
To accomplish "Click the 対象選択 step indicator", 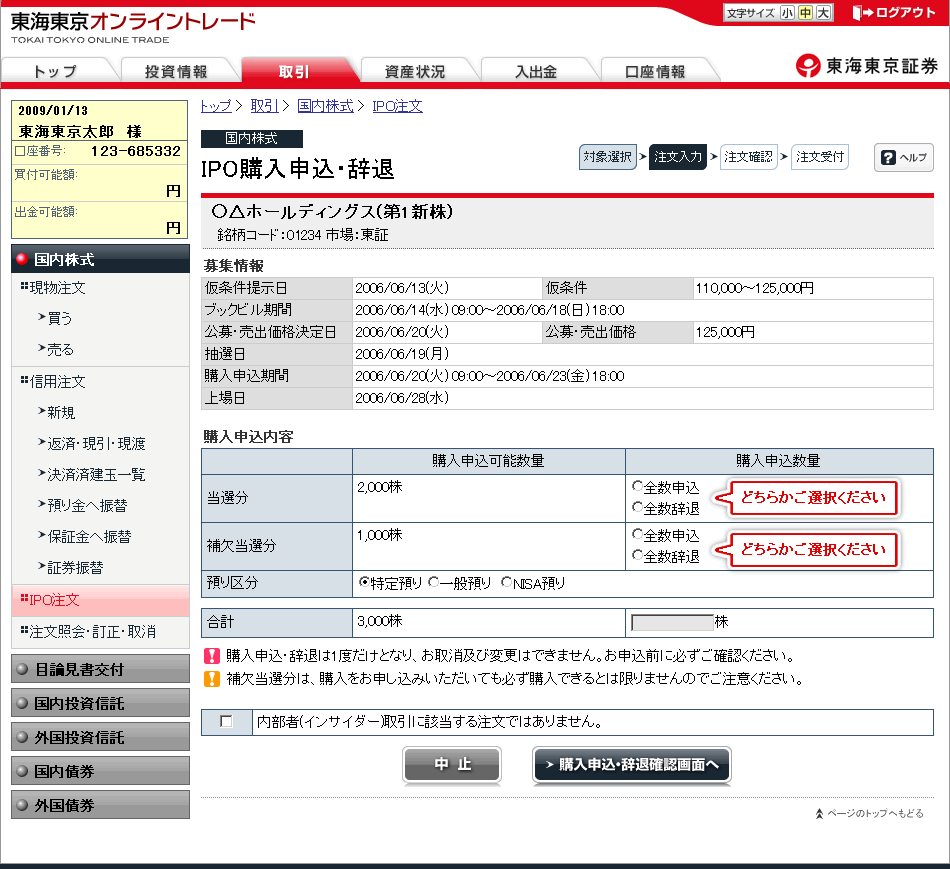I will [x=608, y=157].
